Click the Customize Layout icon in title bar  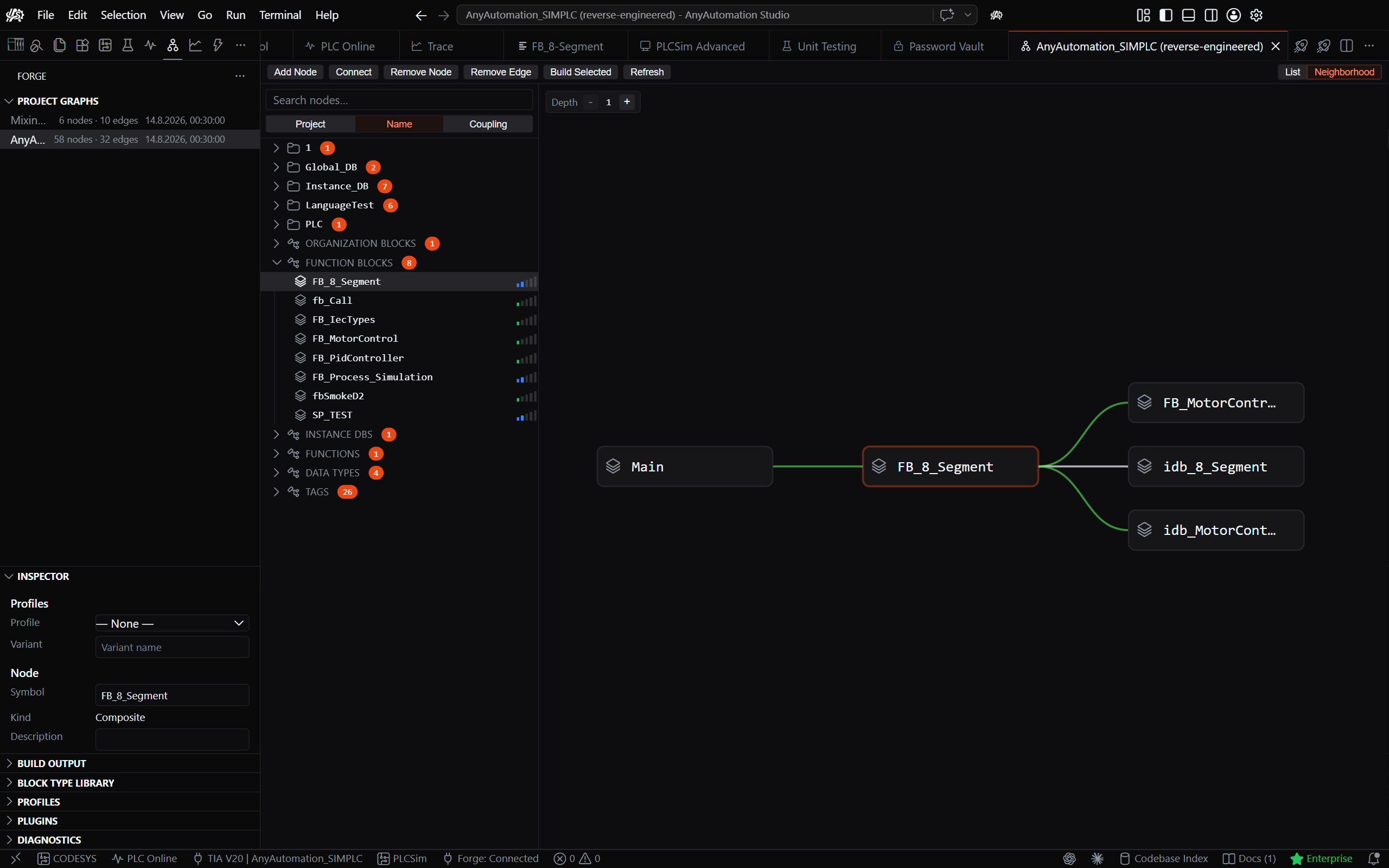(1143, 15)
